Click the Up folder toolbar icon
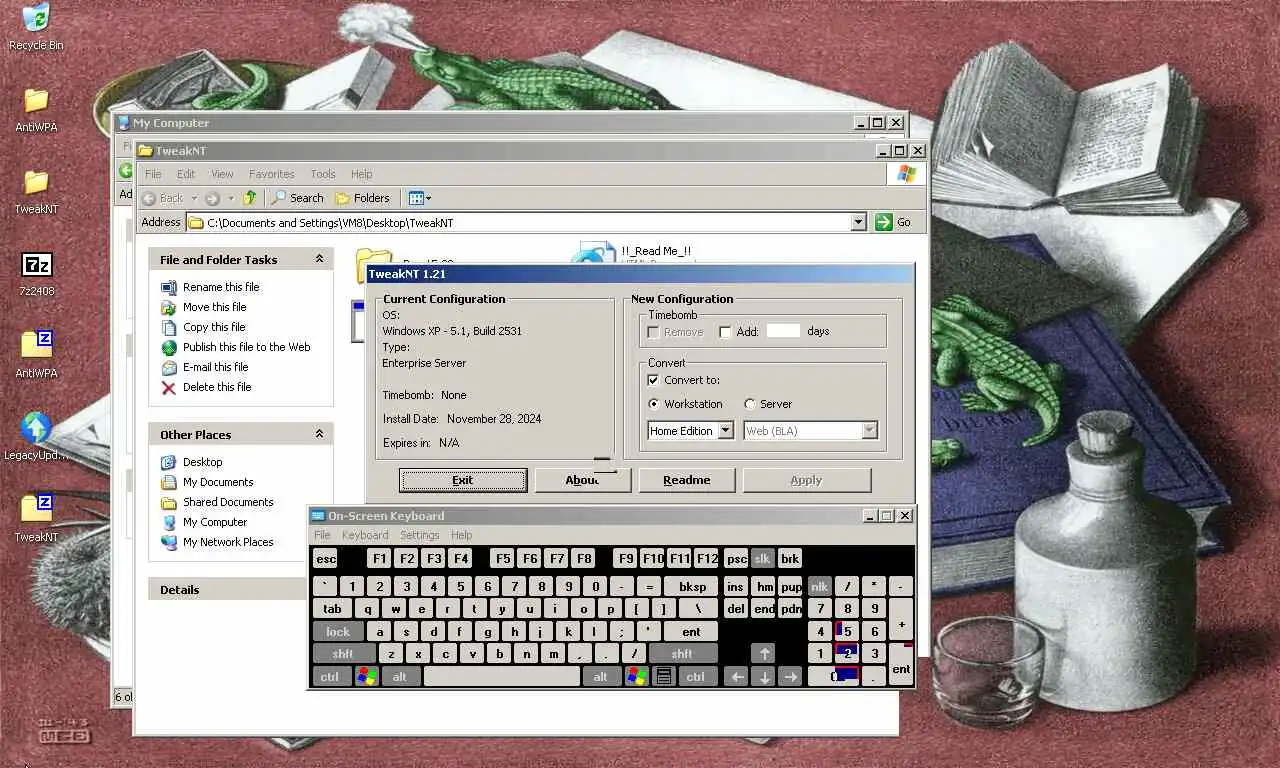This screenshot has height=768, width=1280. (x=250, y=198)
